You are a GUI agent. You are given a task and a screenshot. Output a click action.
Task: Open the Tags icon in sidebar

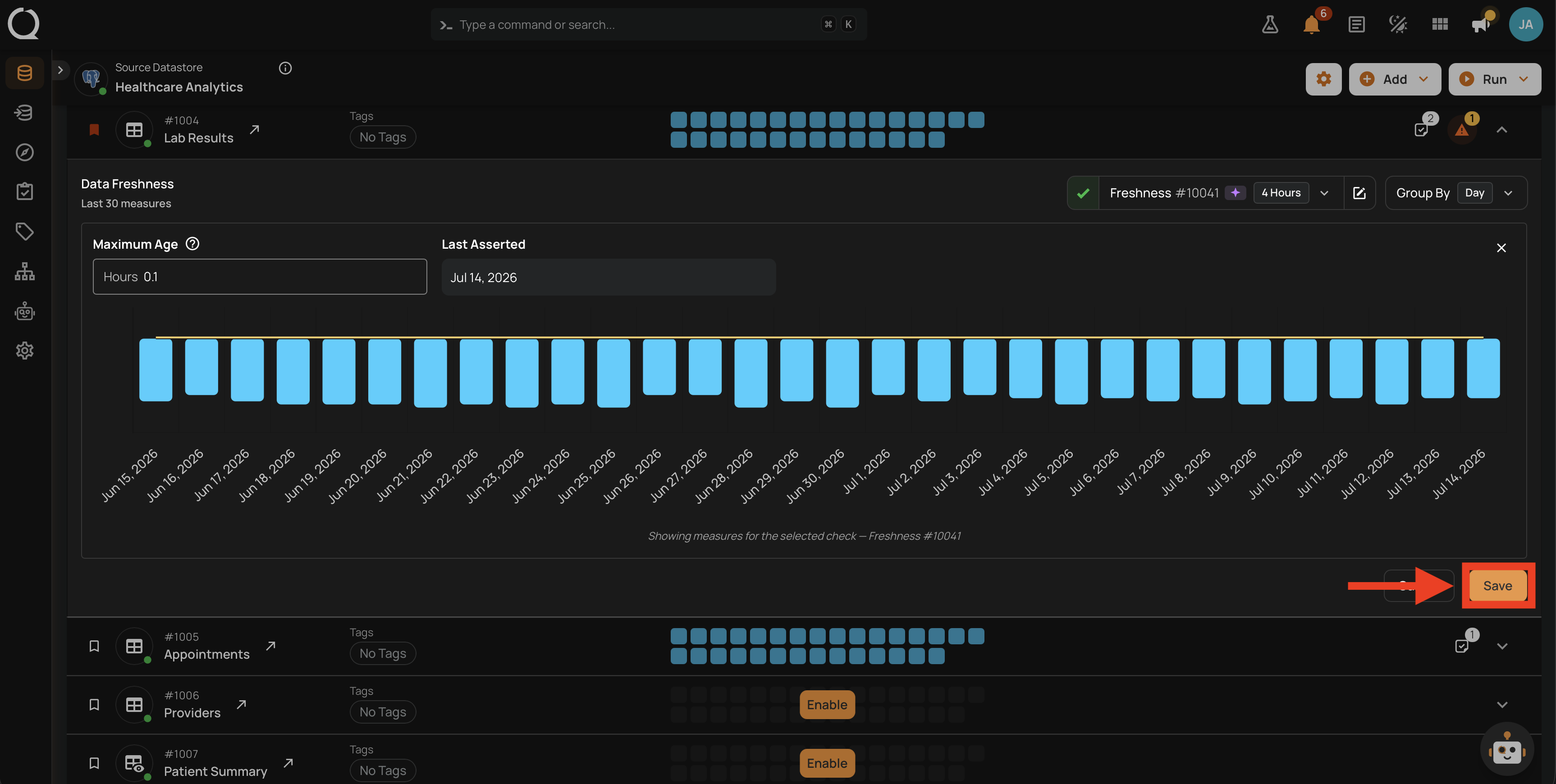[25, 231]
